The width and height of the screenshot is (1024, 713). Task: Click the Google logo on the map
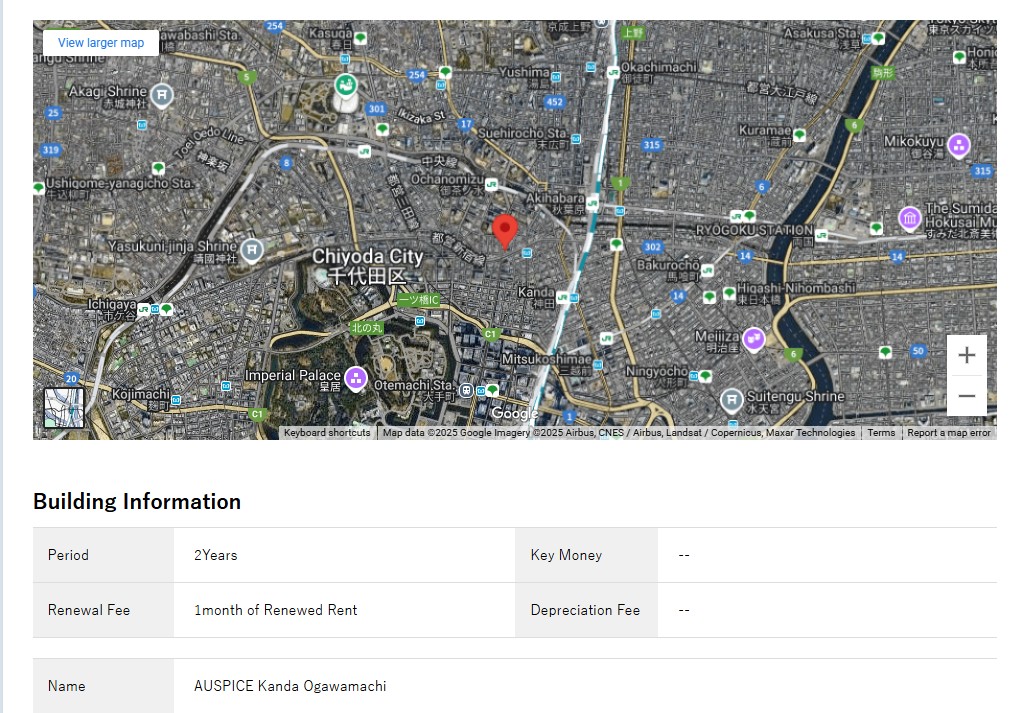click(x=514, y=413)
